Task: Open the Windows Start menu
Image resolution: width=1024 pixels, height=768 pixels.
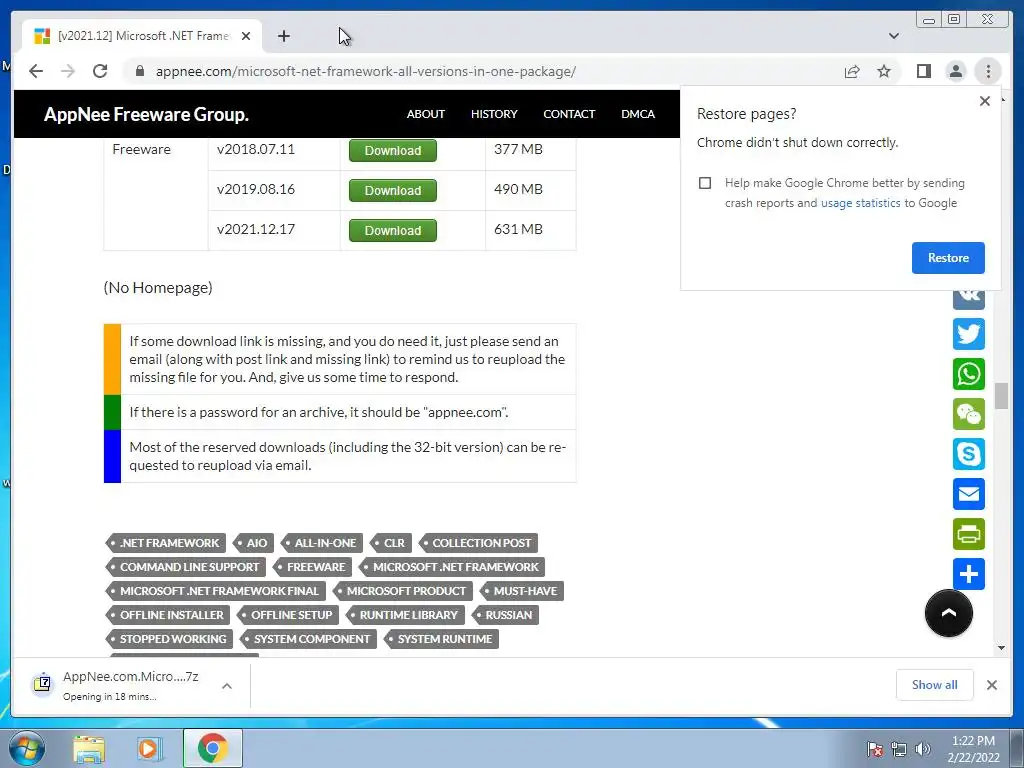Action: coord(27,748)
